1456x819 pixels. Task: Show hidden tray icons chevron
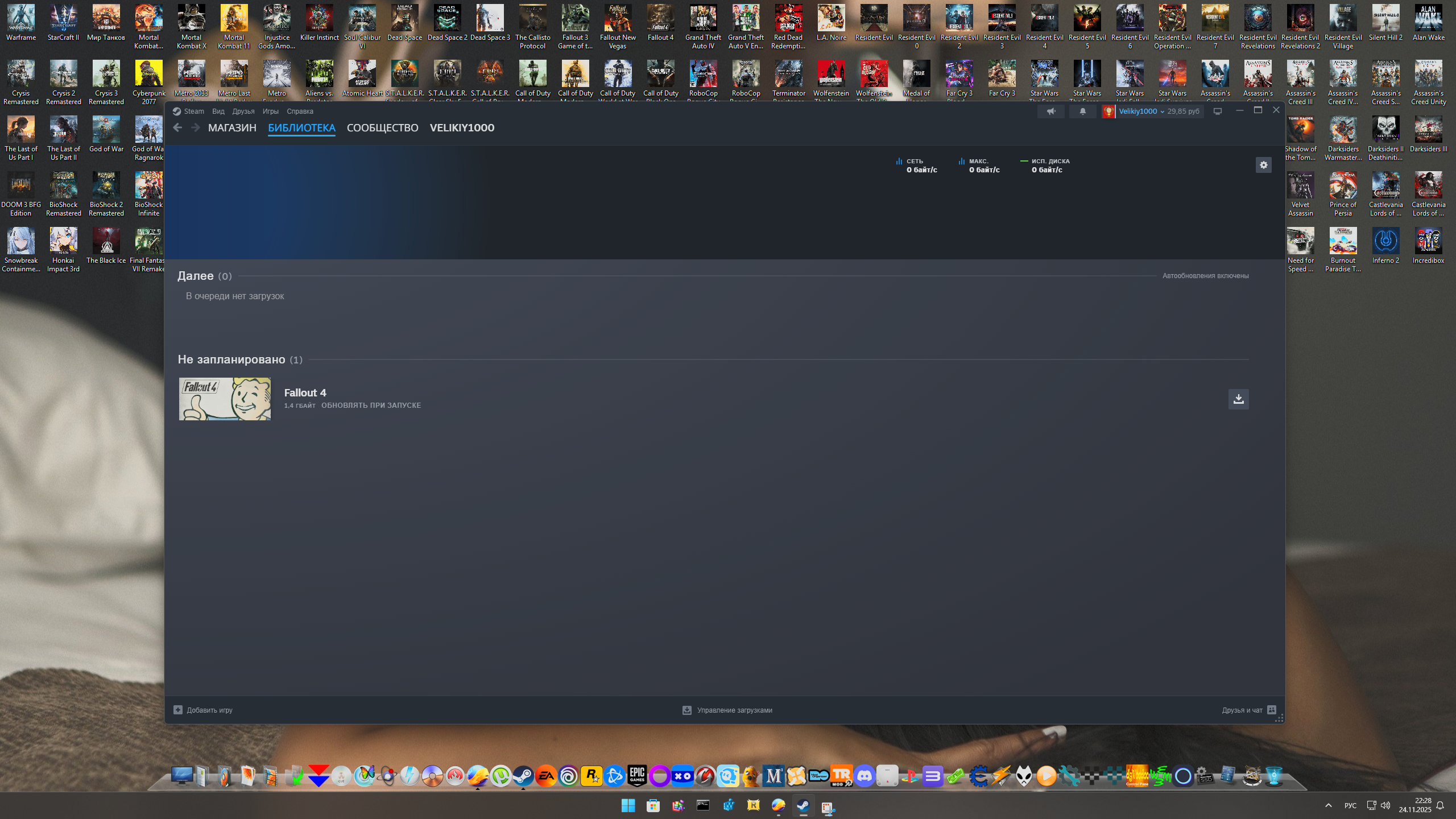coord(1328,805)
